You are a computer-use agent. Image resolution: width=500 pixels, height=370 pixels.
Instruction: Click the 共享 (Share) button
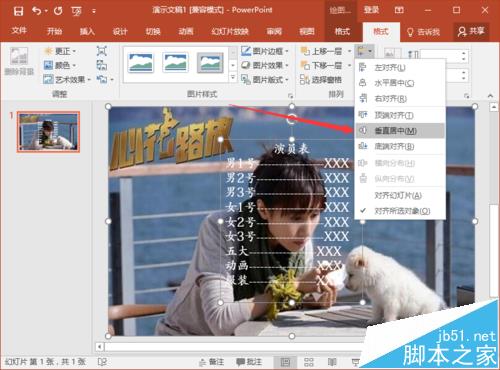point(471,32)
